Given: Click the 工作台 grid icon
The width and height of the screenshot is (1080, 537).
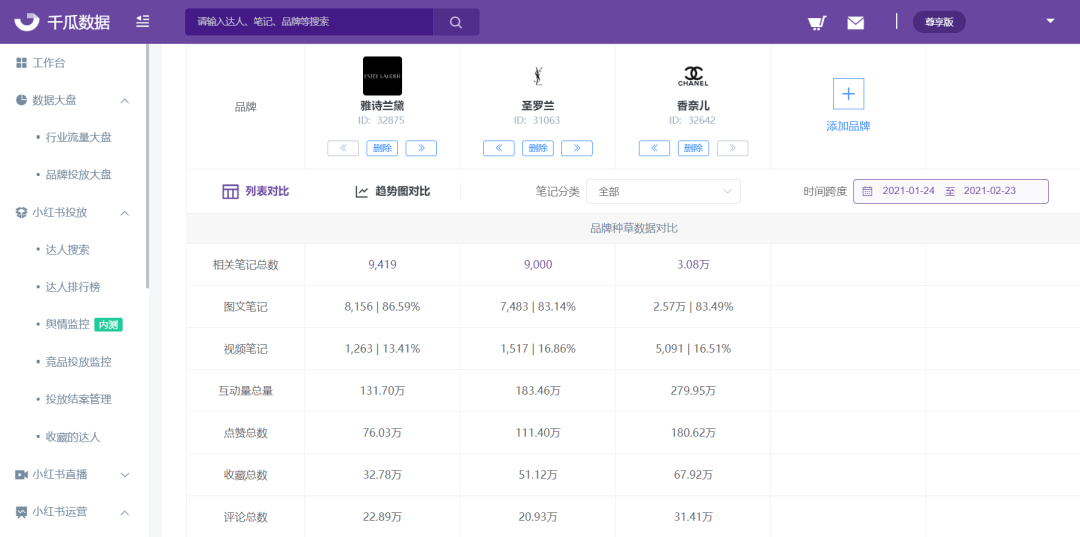Looking at the screenshot, I should coord(21,63).
